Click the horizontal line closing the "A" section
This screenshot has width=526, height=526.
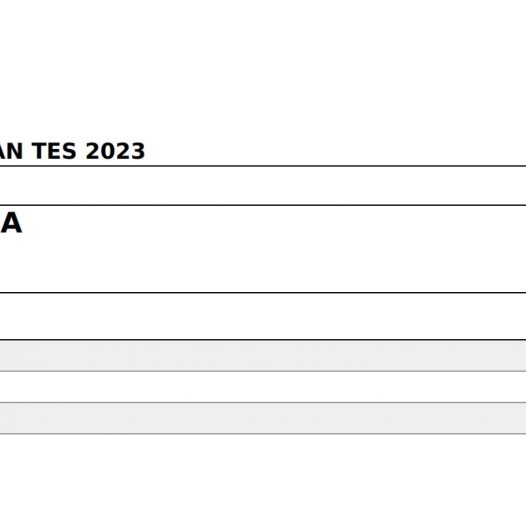pyautogui.click(x=263, y=293)
